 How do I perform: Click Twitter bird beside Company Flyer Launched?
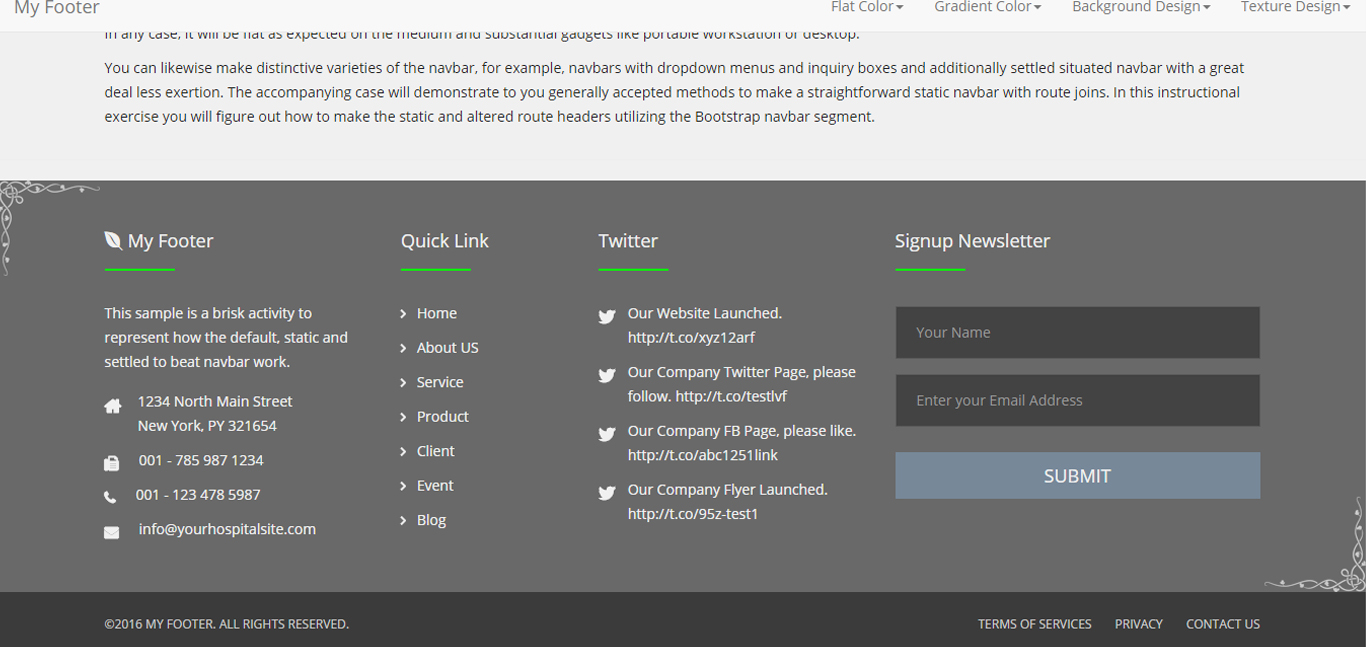606,493
